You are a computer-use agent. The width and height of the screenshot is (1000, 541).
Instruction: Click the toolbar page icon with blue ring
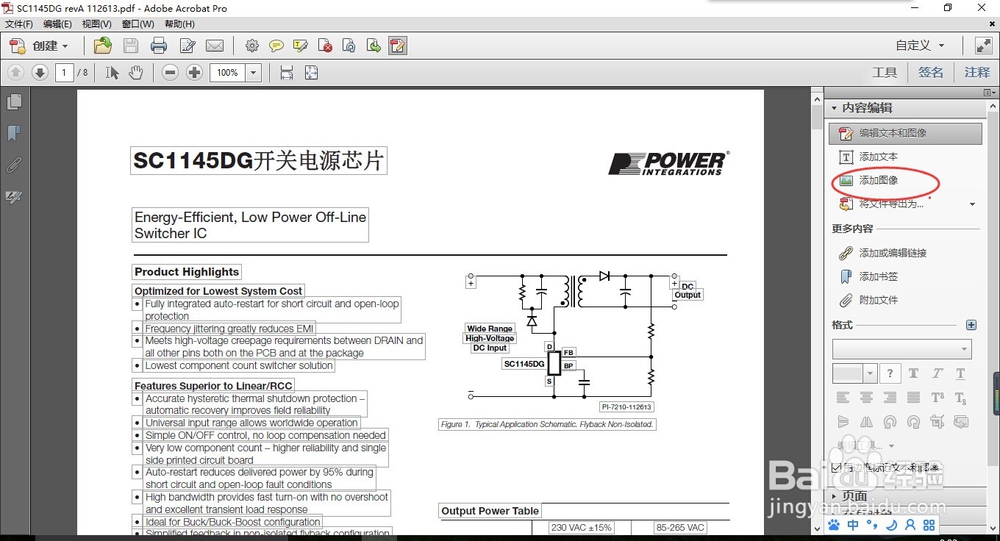pos(349,46)
